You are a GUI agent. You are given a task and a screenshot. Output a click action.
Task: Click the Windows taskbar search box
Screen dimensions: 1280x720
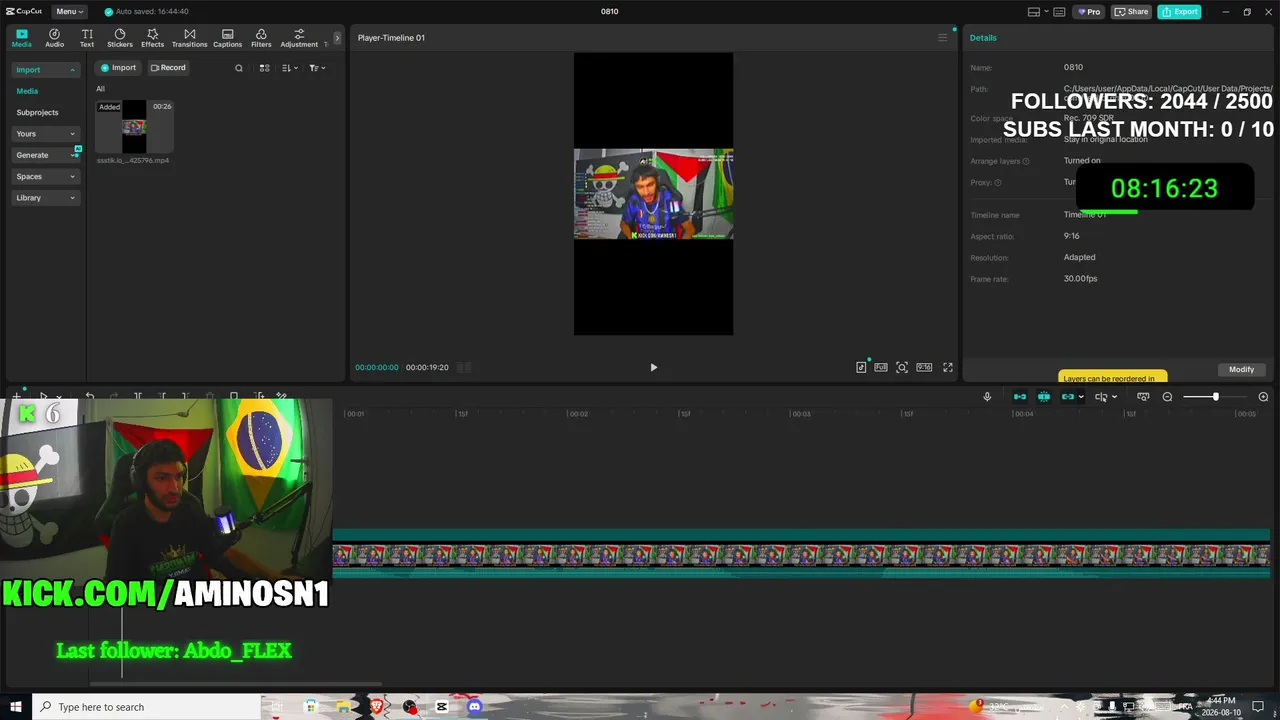click(x=146, y=707)
